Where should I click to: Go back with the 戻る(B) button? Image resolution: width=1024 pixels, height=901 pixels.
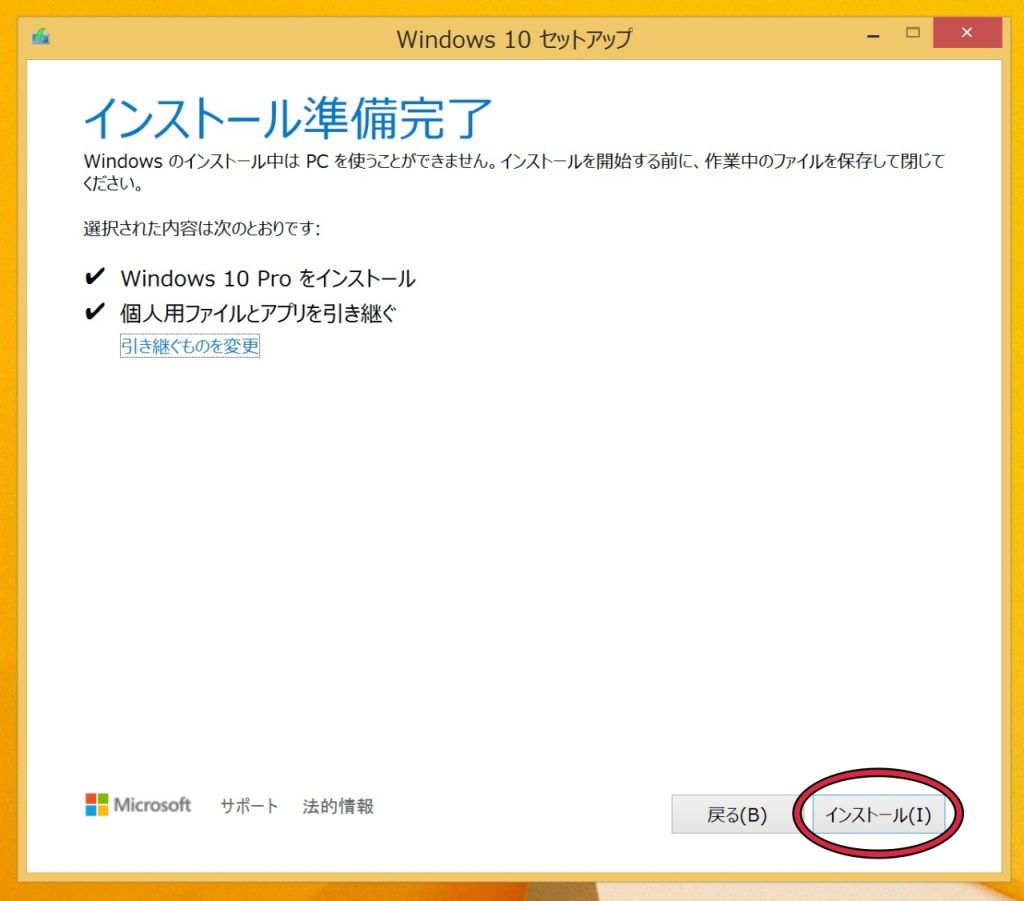(736, 815)
